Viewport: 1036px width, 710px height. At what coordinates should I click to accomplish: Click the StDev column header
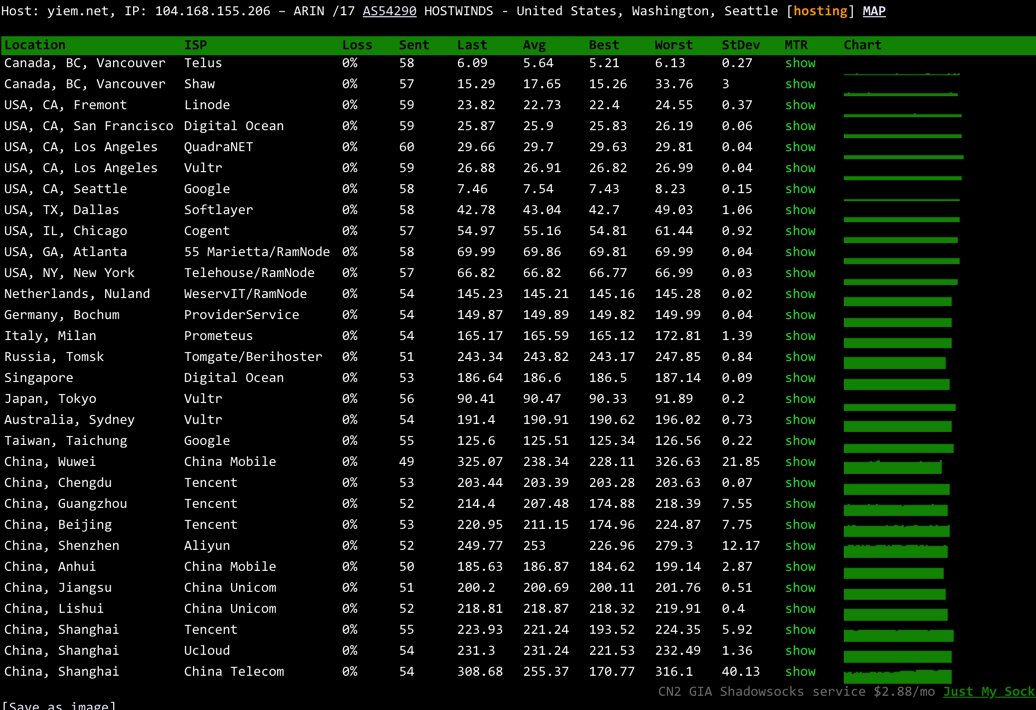click(740, 45)
